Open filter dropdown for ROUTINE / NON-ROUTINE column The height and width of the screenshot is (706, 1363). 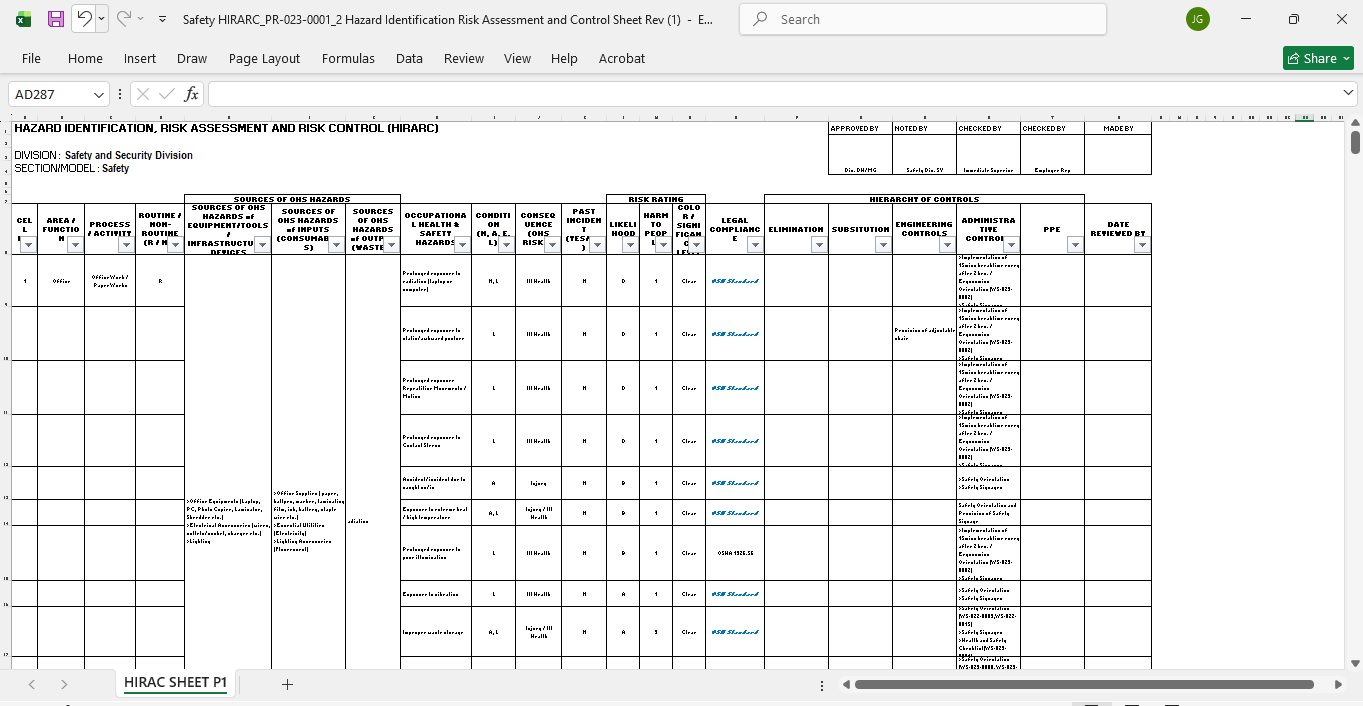click(x=175, y=245)
